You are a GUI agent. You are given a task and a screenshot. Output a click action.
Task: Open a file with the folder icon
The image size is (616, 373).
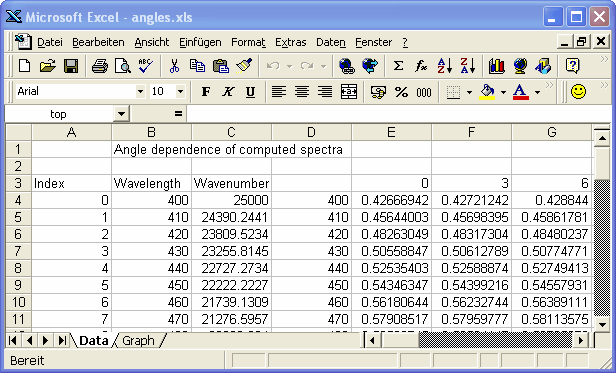(48, 66)
